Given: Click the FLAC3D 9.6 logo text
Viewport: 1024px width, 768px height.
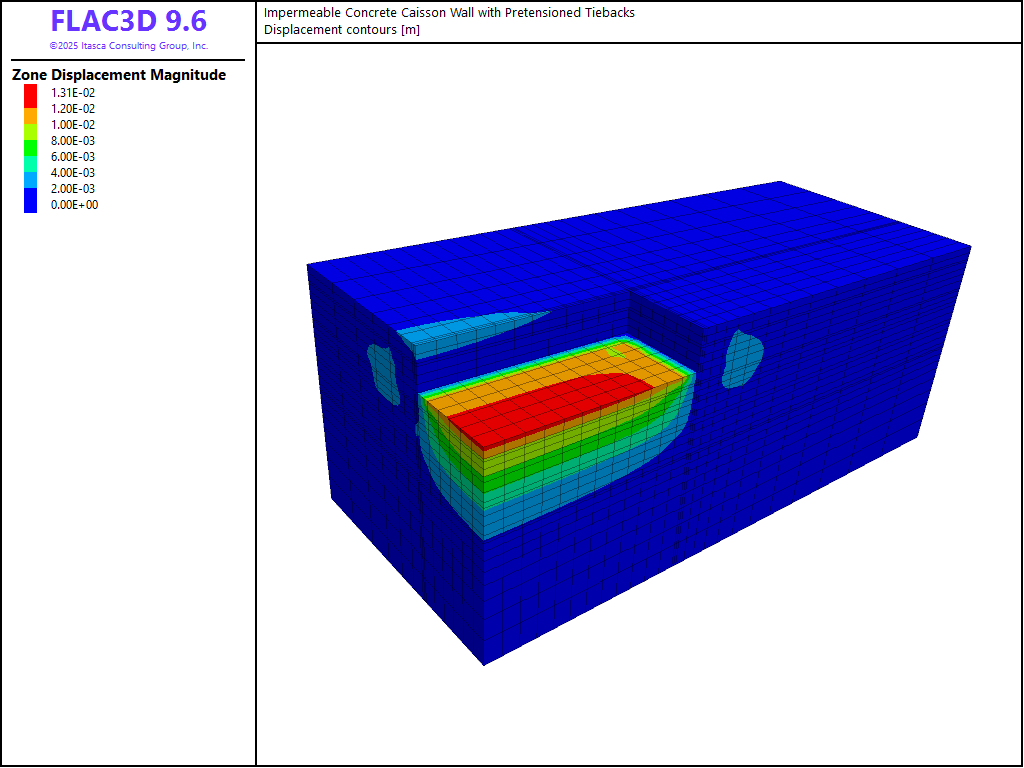Looking at the screenshot, I should [x=128, y=22].
